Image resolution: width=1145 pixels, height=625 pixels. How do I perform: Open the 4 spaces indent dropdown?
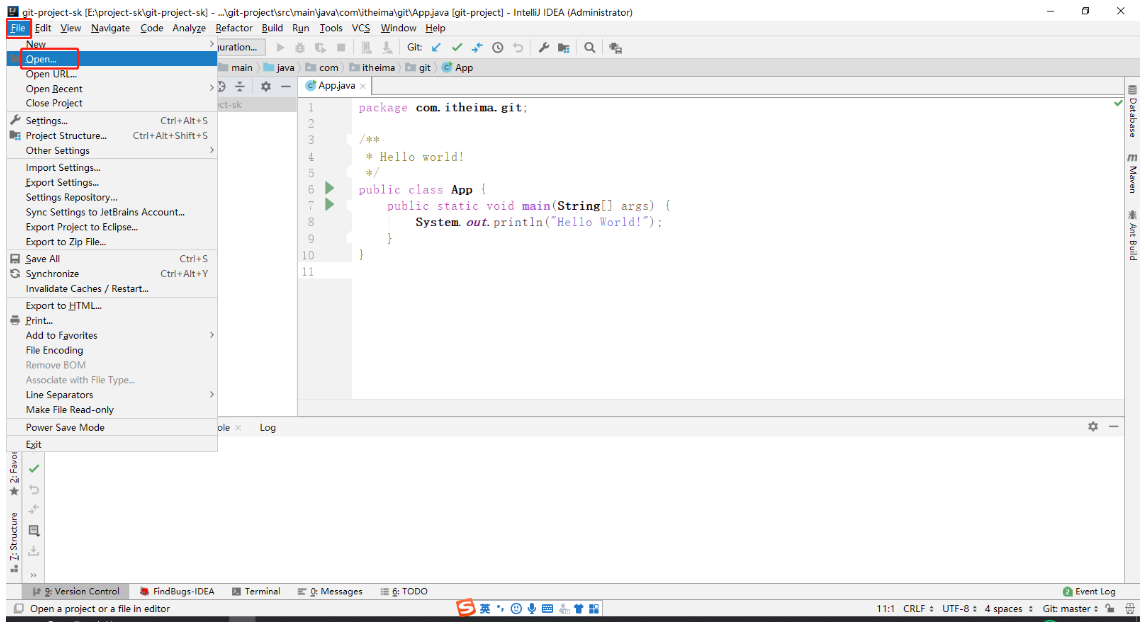click(x=1008, y=608)
